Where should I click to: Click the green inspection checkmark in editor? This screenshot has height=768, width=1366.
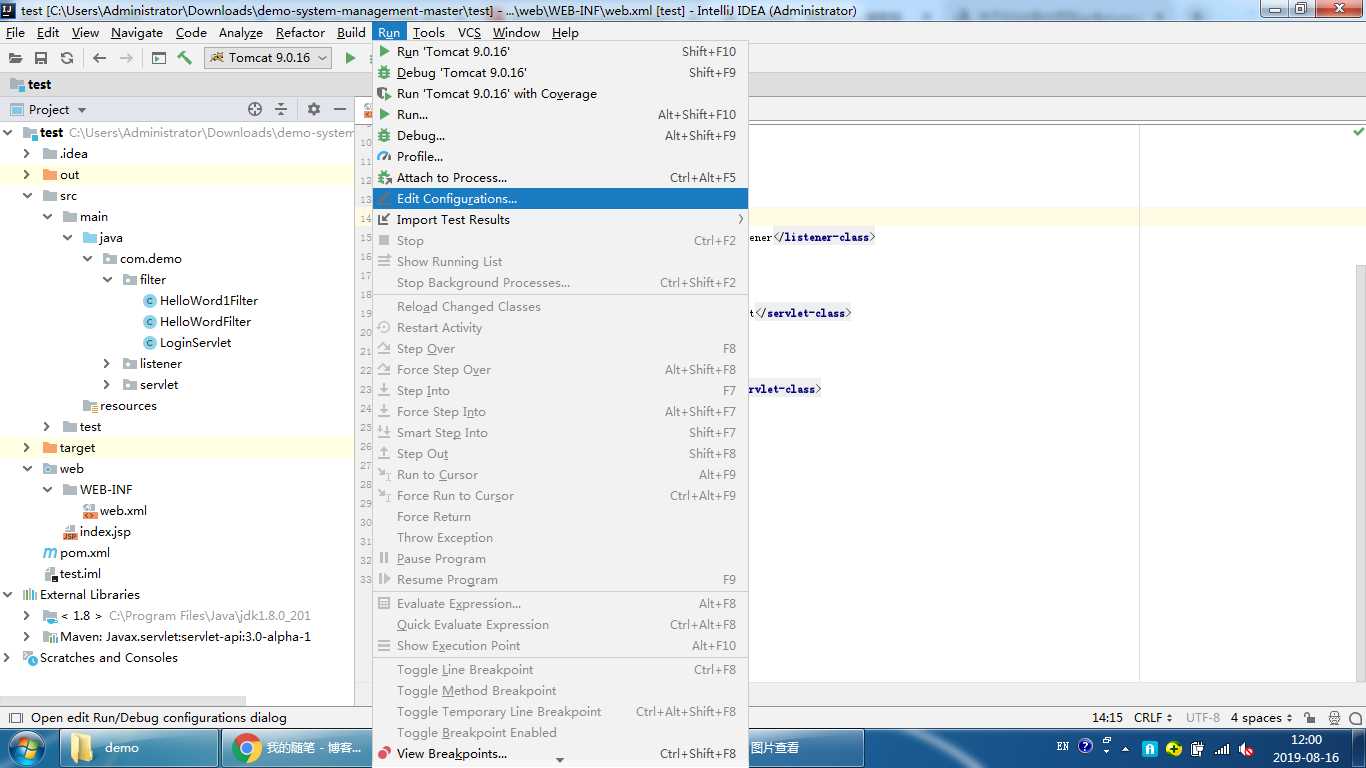1358,131
